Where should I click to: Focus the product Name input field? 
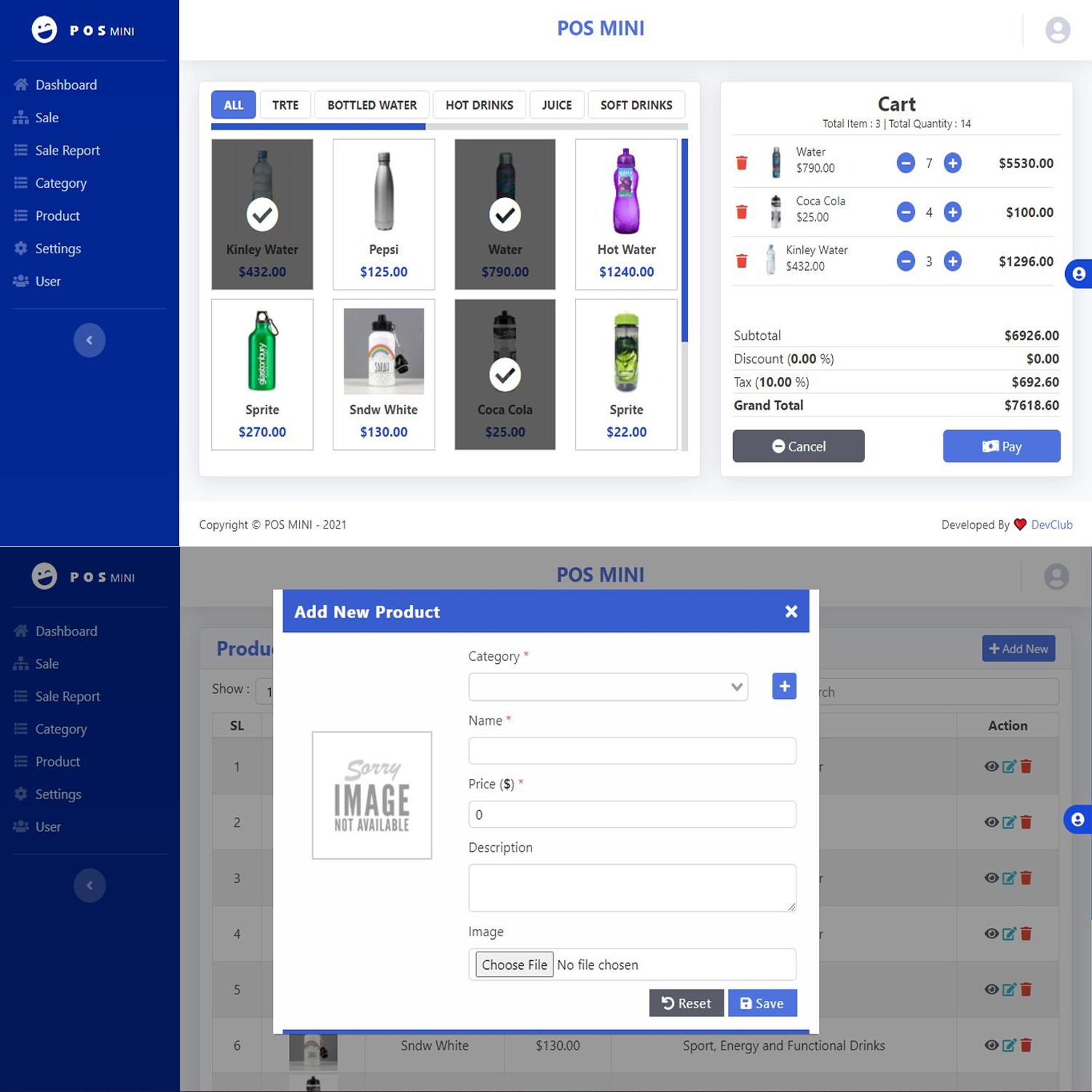632,751
